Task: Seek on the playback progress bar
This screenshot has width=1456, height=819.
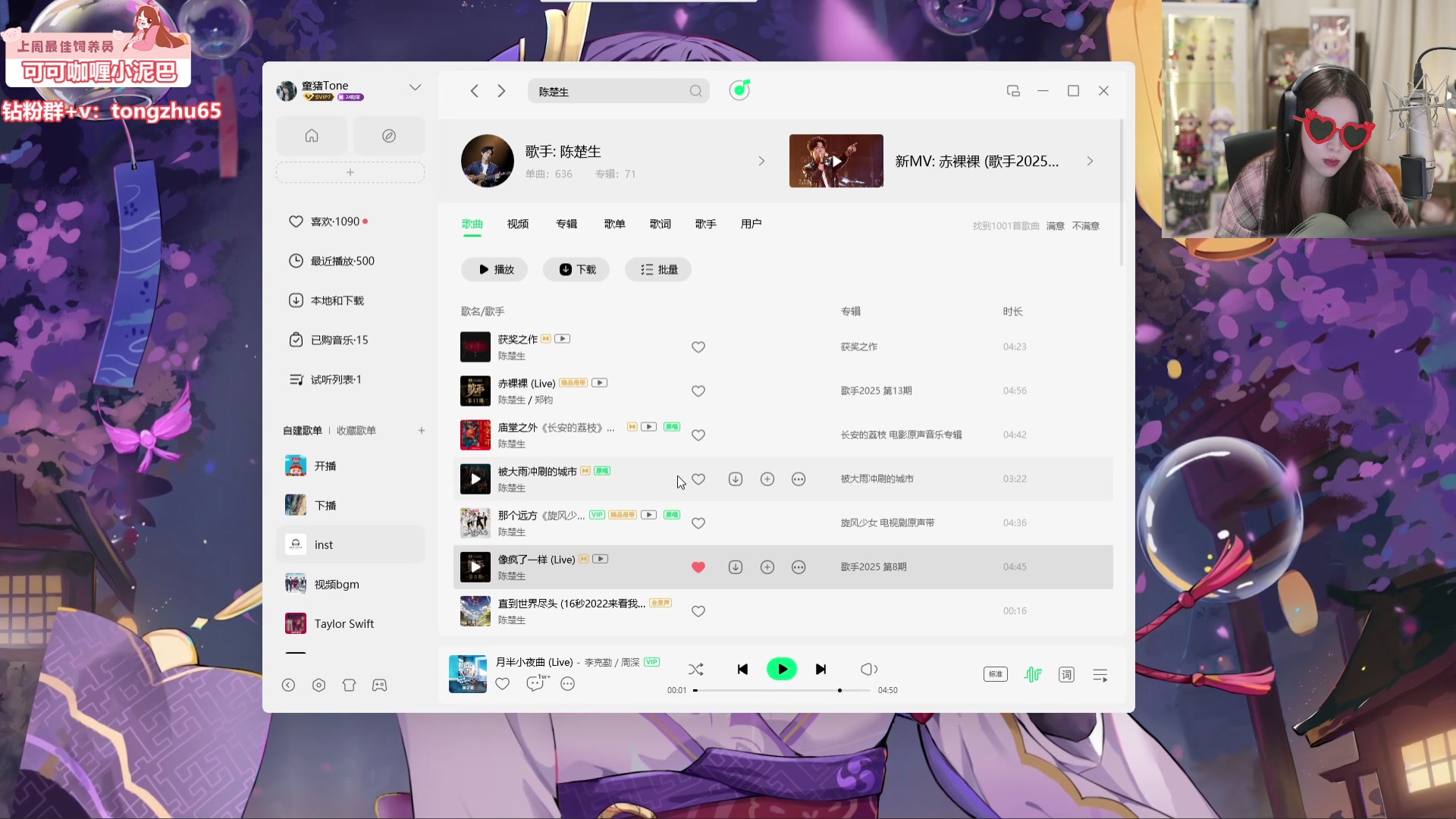Action: [782, 690]
